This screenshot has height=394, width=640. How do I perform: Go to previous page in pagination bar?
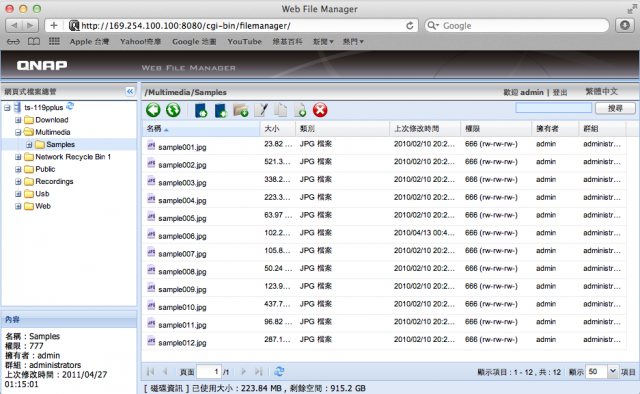click(165, 372)
